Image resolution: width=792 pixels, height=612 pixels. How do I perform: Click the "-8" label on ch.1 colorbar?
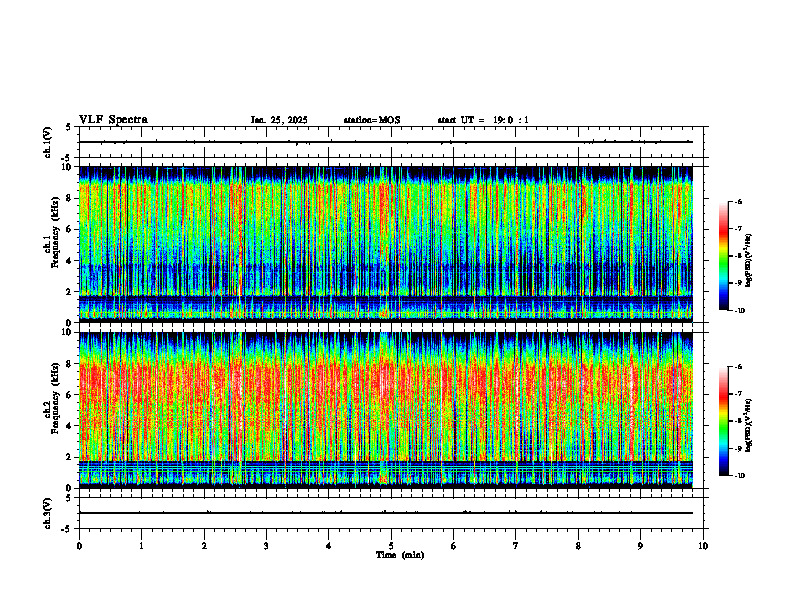(739, 256)
